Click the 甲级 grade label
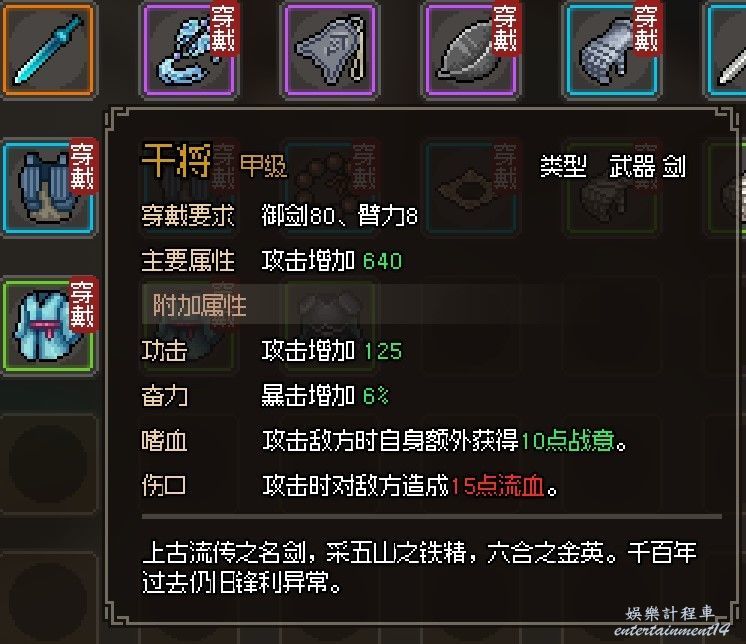This screenshot has width=746, height=644. pyautogui.click(x=264, y=166)
